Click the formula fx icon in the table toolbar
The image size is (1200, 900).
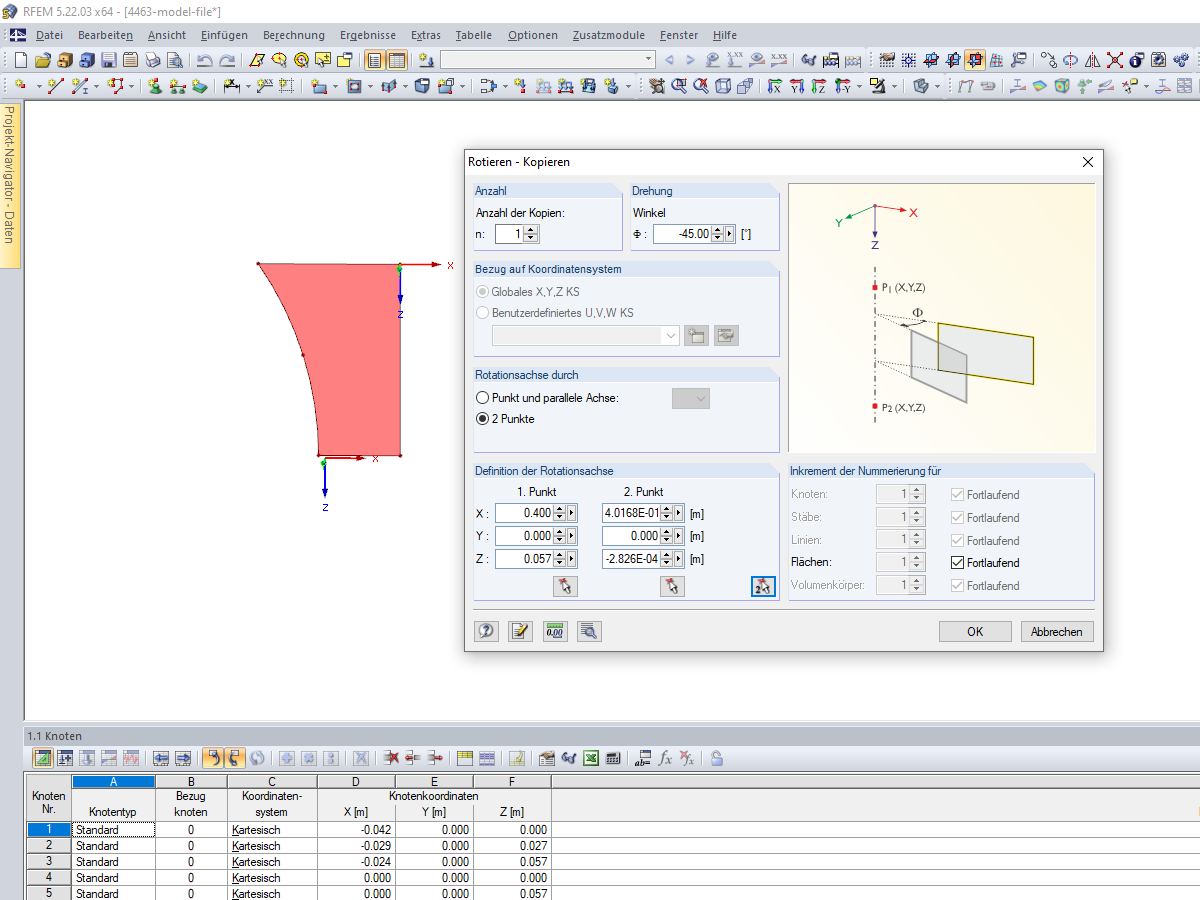(x=665, y=758)
